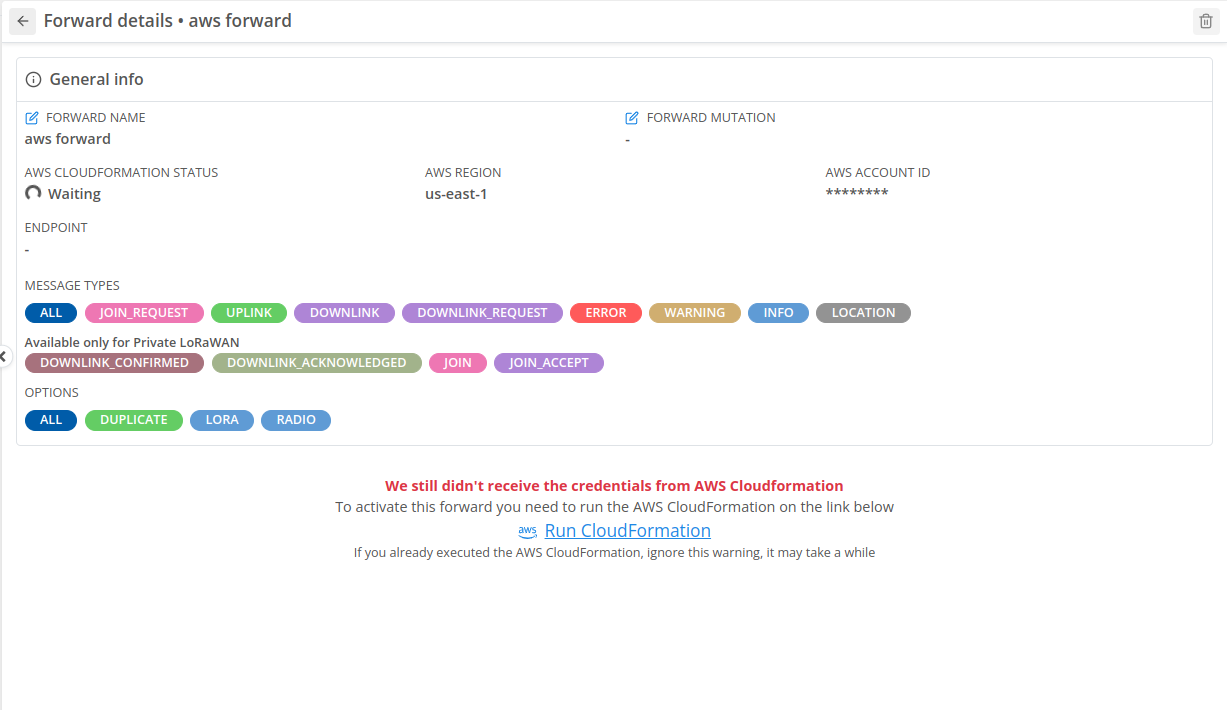Screen dimensions: 1227x710
Task: Go back using the arrow button
Action: pos(23,21)
